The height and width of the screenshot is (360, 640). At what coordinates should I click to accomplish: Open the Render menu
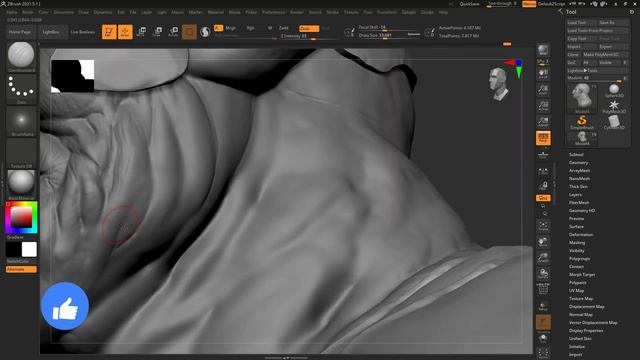(x=297, y=12)
